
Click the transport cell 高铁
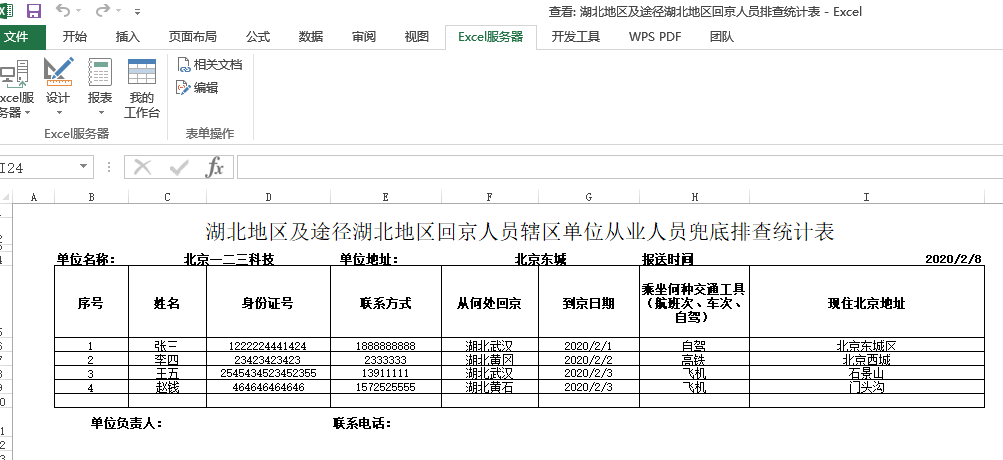click(x=695, y=359)
